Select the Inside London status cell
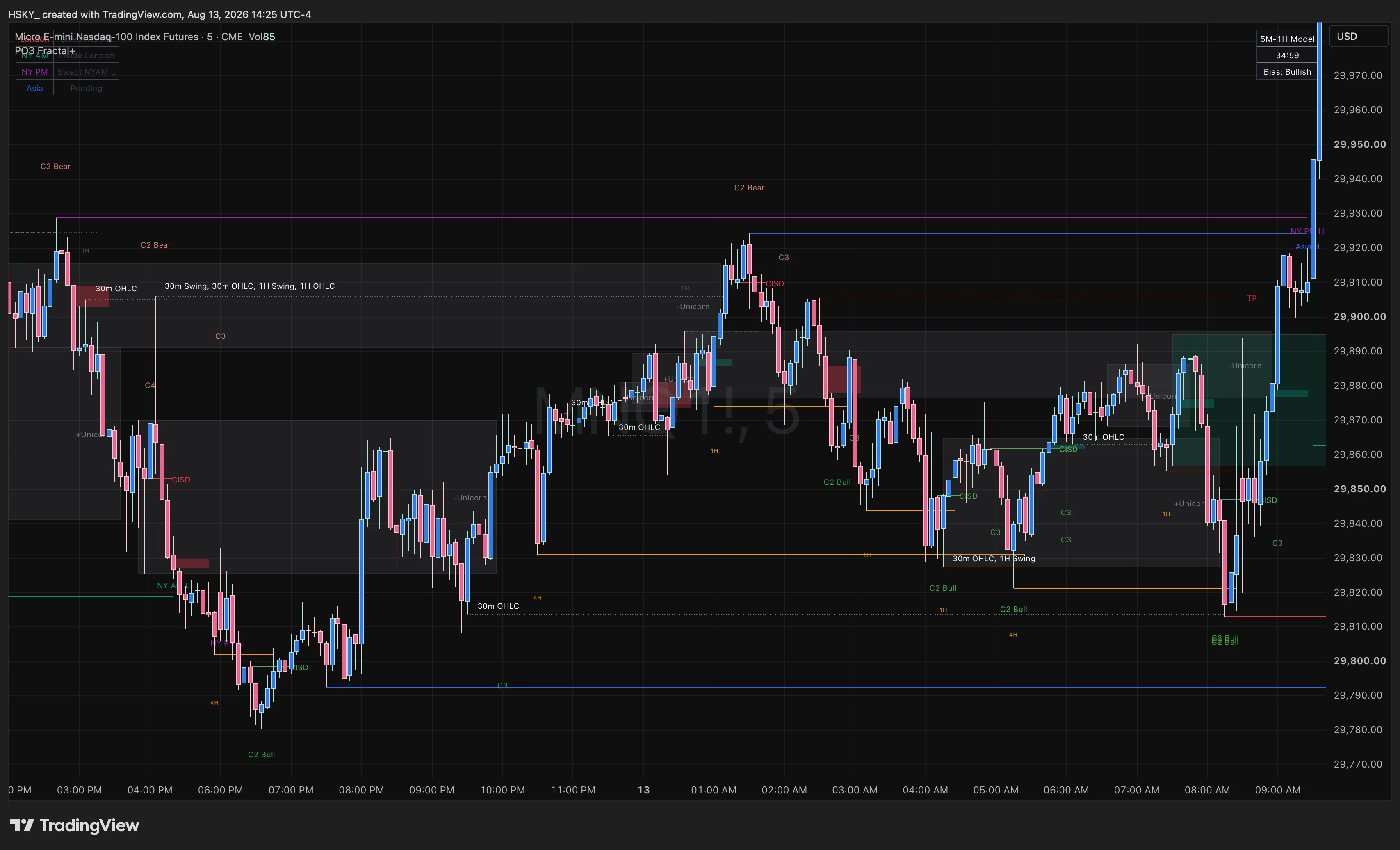1400x850 pixels. 87,55
